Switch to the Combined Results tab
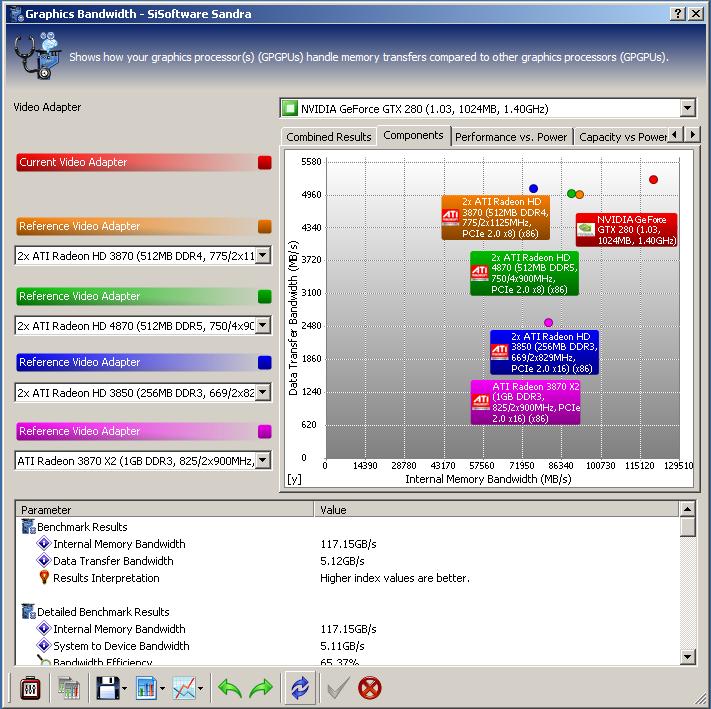Image resolution: width=711 pixels, height=709 pixels. [x=329, y=137]
